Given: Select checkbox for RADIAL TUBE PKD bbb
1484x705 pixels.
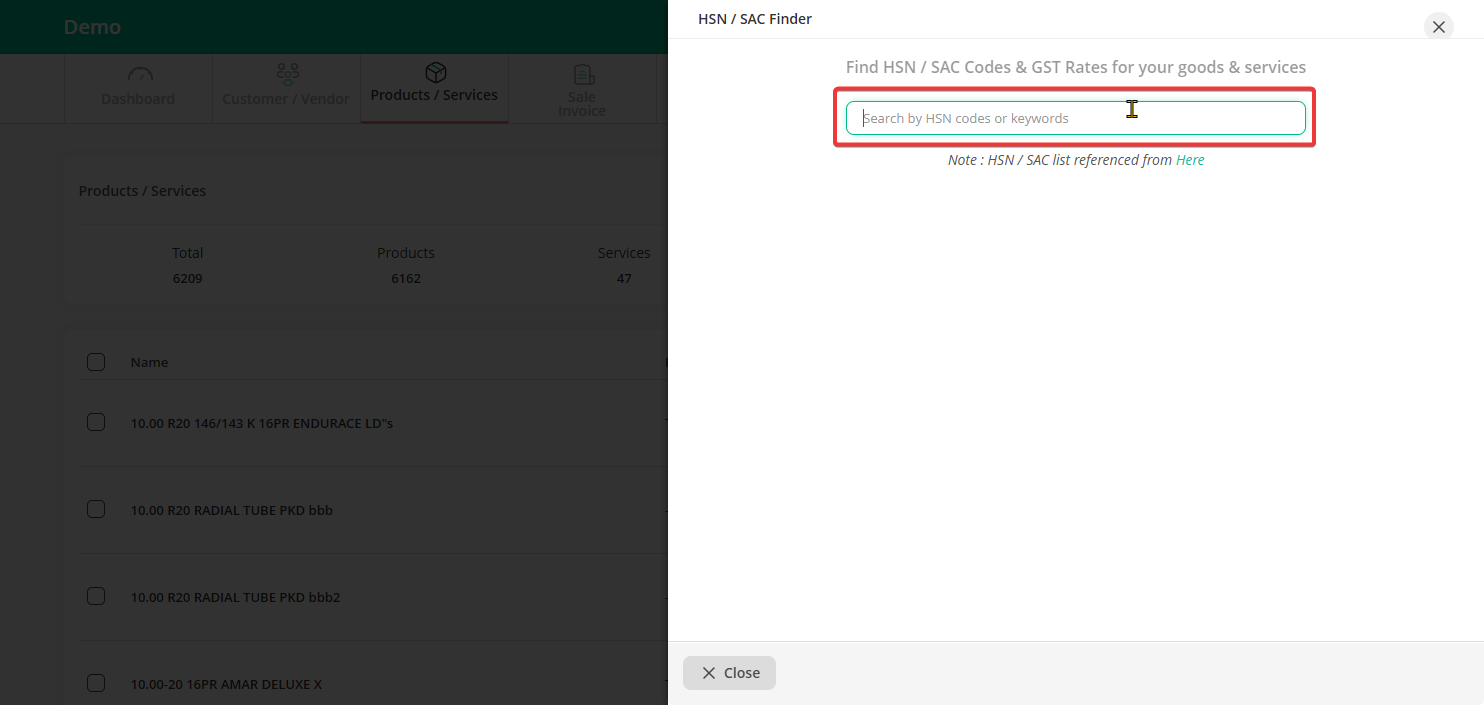Looking at the screenshot, I should pyautogui.click(x=96, y=509).
